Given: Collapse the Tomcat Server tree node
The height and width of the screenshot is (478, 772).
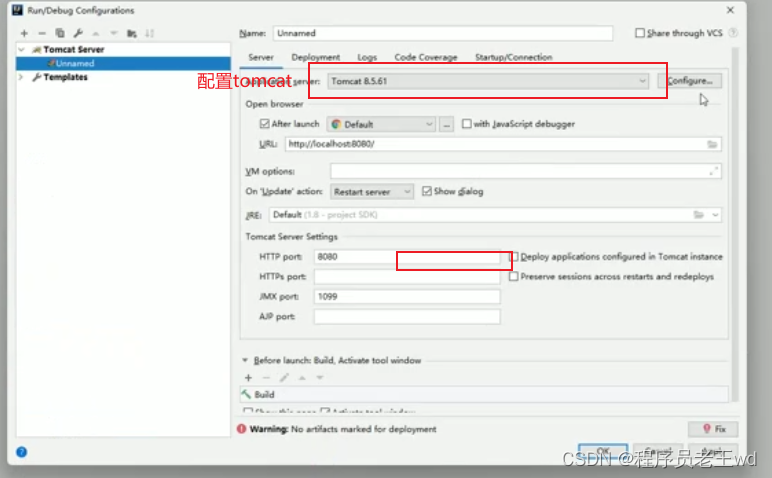Looking at the screenshot, I should [22, 50].
